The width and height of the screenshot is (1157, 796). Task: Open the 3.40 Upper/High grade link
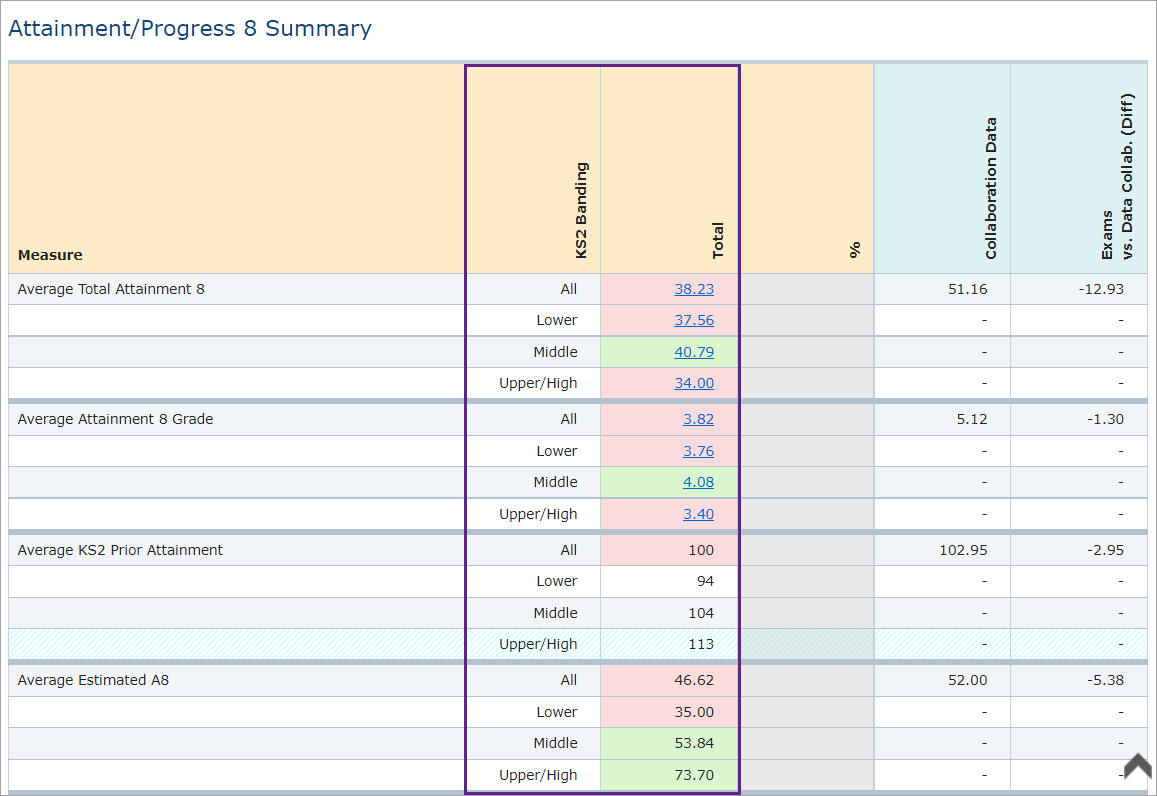click(x=698, y=514)
